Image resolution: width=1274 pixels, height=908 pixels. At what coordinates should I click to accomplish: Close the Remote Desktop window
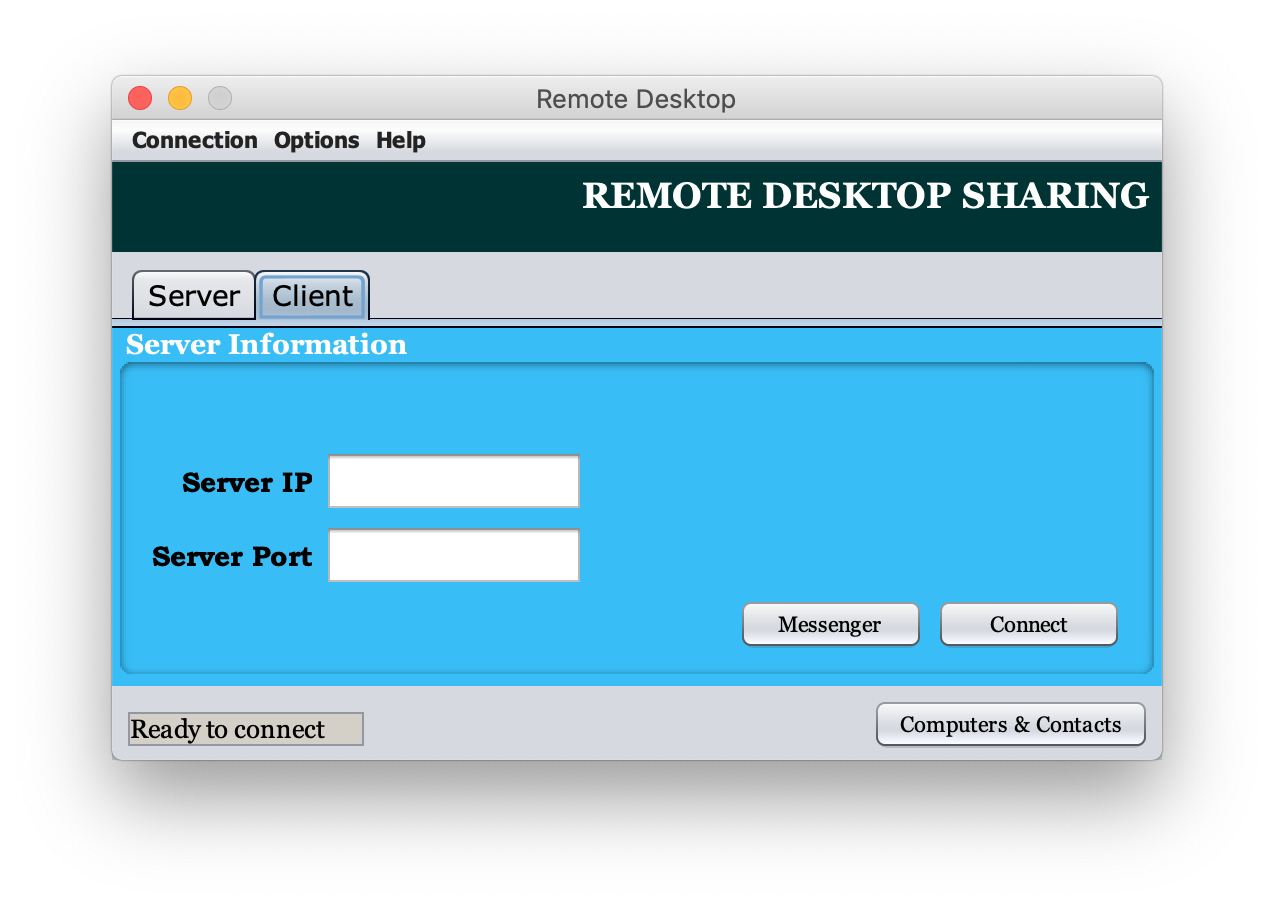tap(140, 98)
